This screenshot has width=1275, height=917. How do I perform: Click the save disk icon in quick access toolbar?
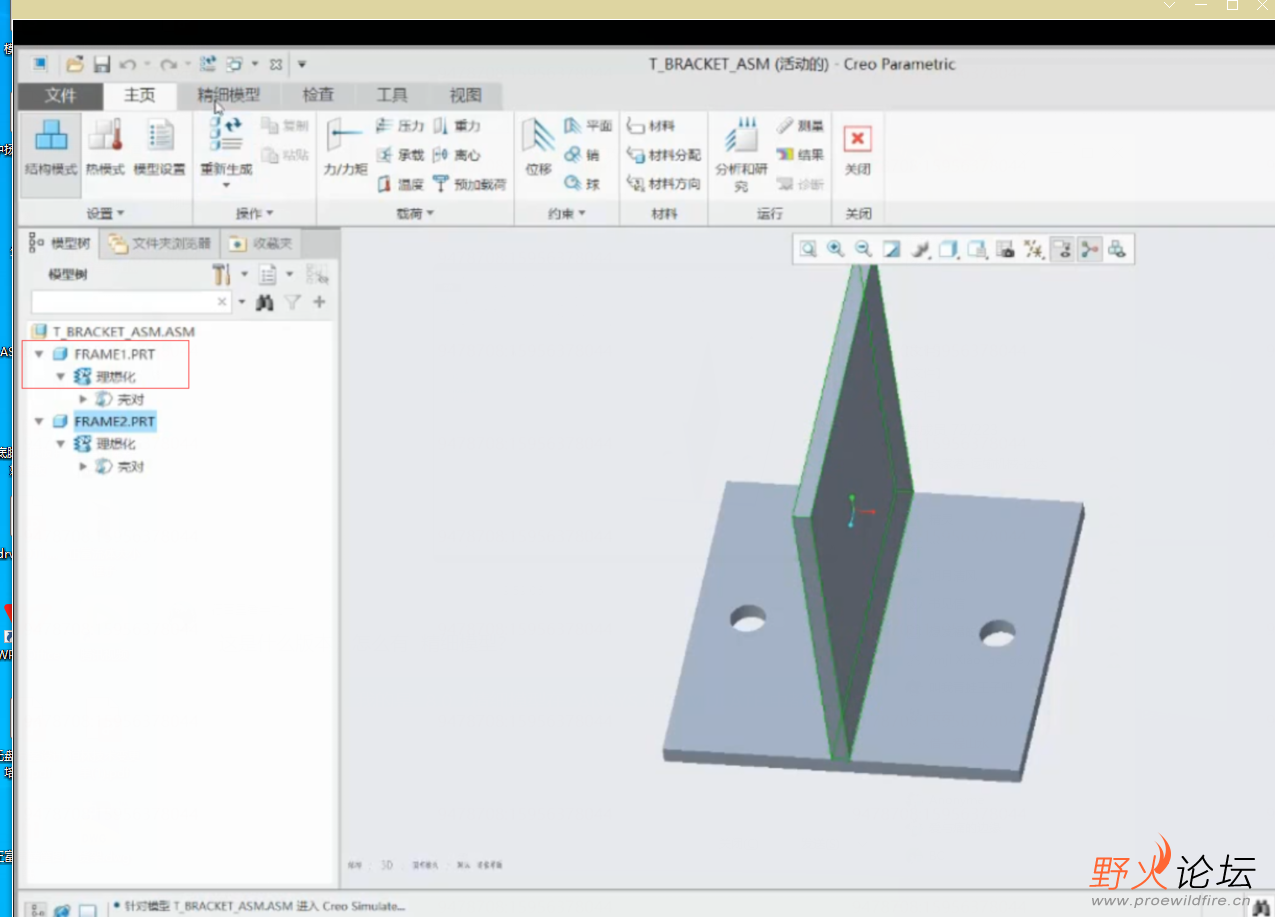coord(102,64)
